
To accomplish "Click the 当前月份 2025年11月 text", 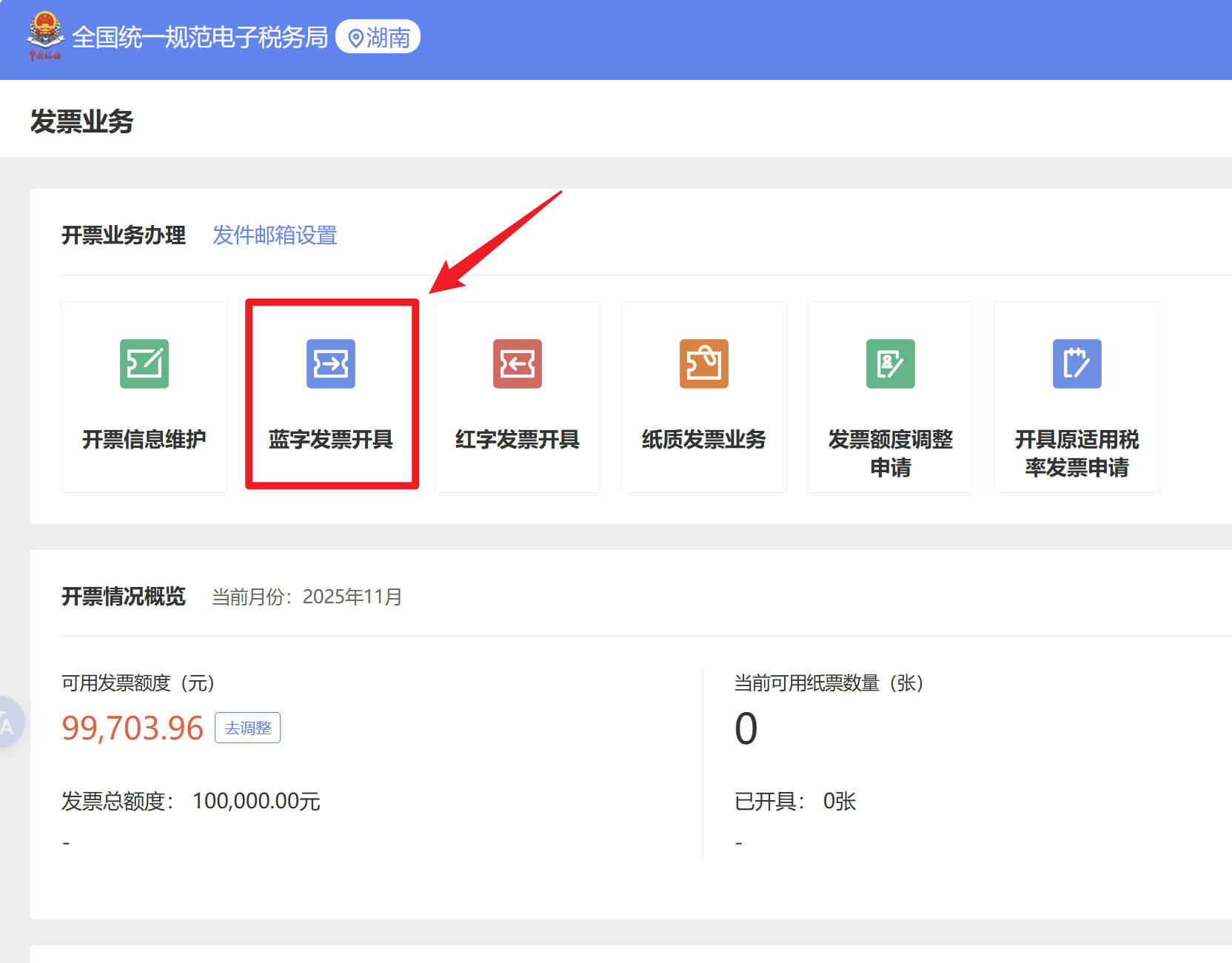I will point(307,597).
